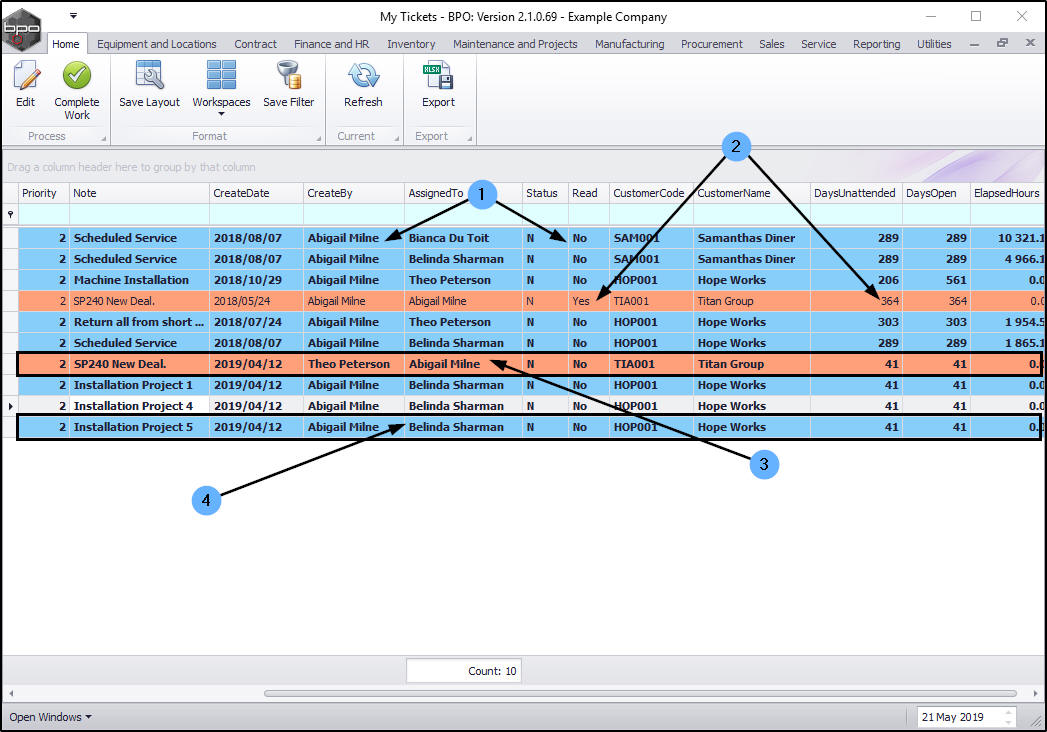
Task: Sort by the Read column header
Action: [x=588, y=193]
